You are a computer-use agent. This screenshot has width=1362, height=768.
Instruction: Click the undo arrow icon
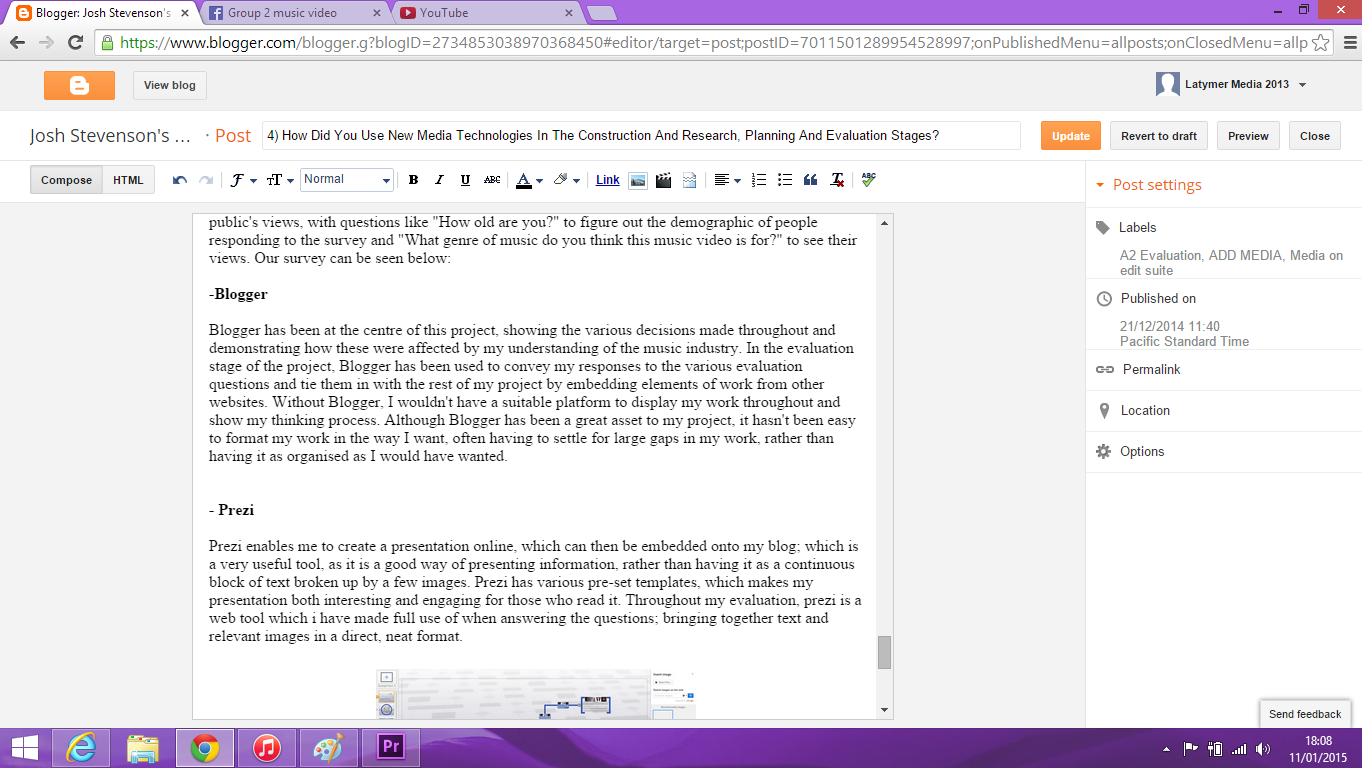pos(180,180)
